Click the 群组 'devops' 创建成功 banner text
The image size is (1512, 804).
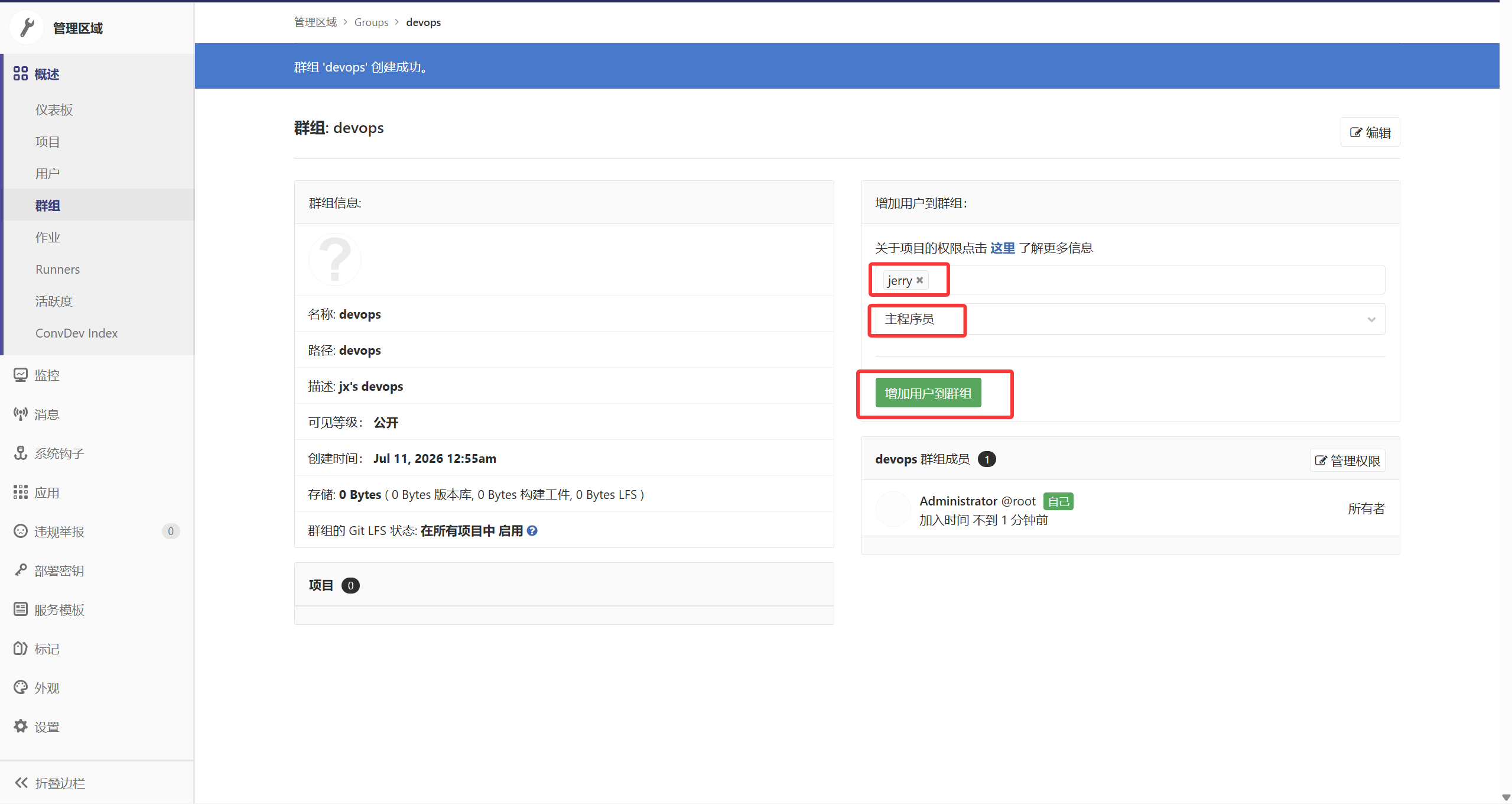(361, 67)
